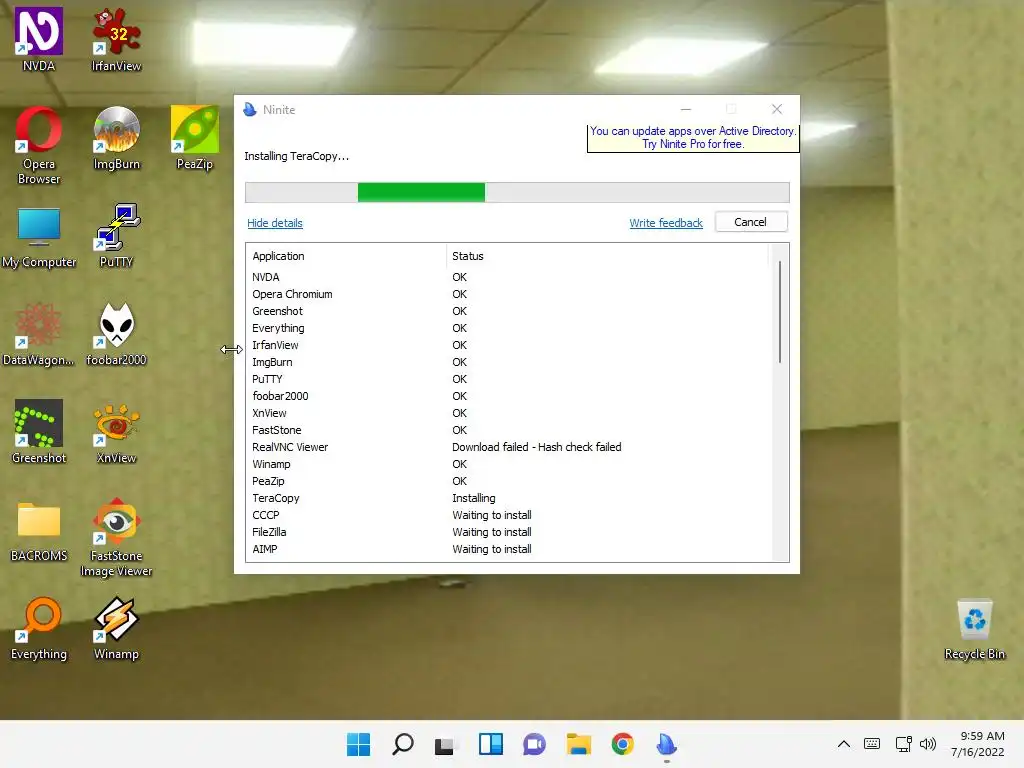Click 'Download failed - Hash check failed' status

click(x=537, y=447)
